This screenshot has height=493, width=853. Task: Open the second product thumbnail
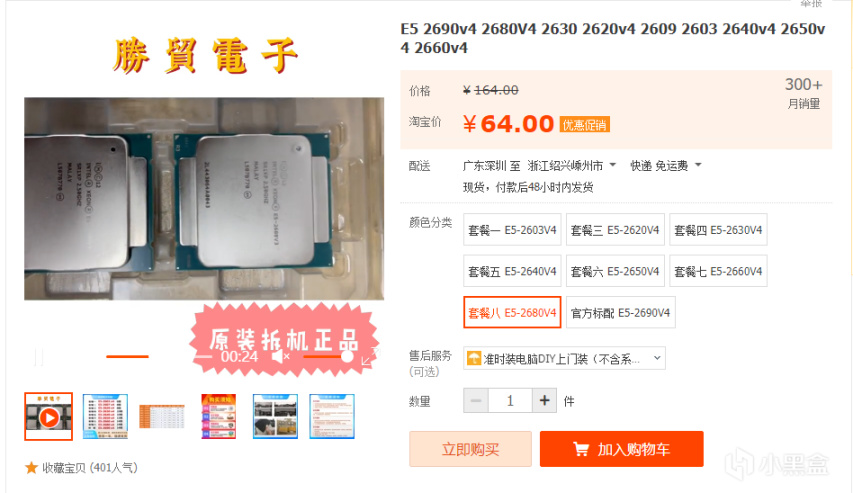[105, 416]
